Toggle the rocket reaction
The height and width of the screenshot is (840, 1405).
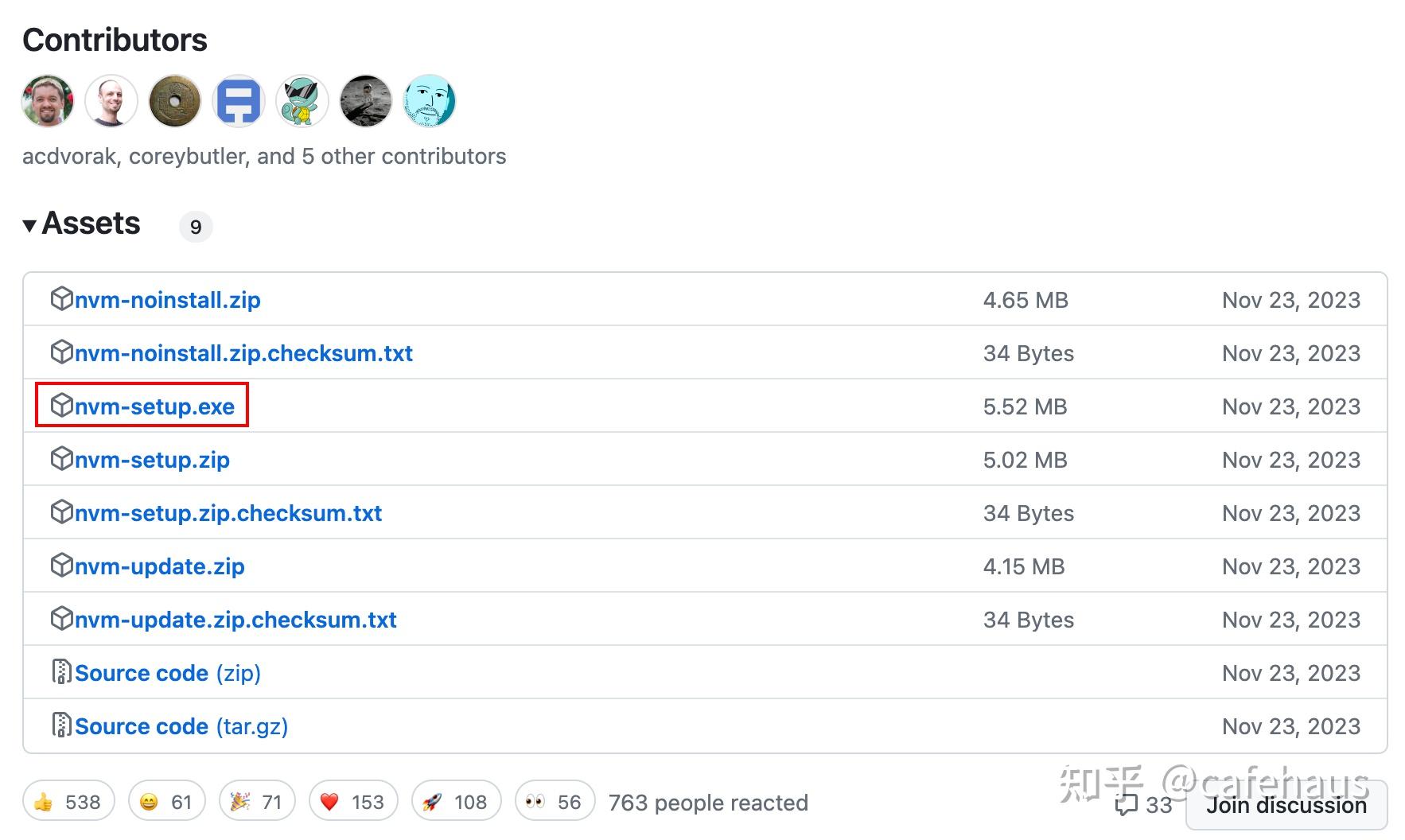tap(455, 802)
